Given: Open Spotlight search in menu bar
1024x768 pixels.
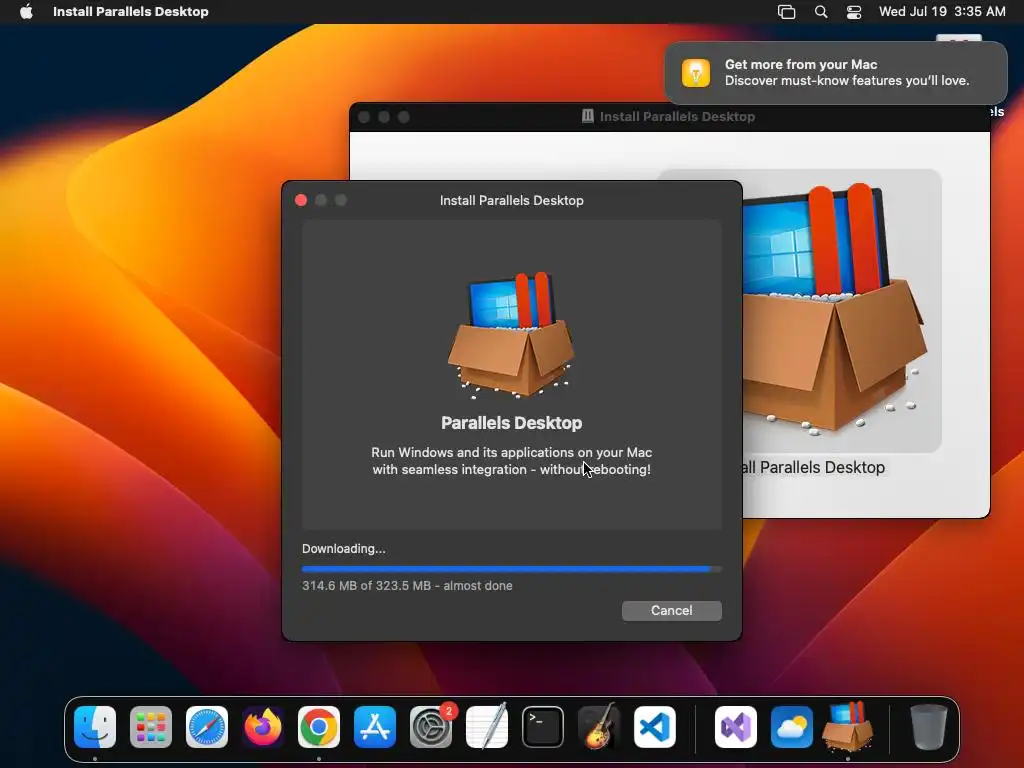Looking at the screenshot, I should tap(821, 12).
